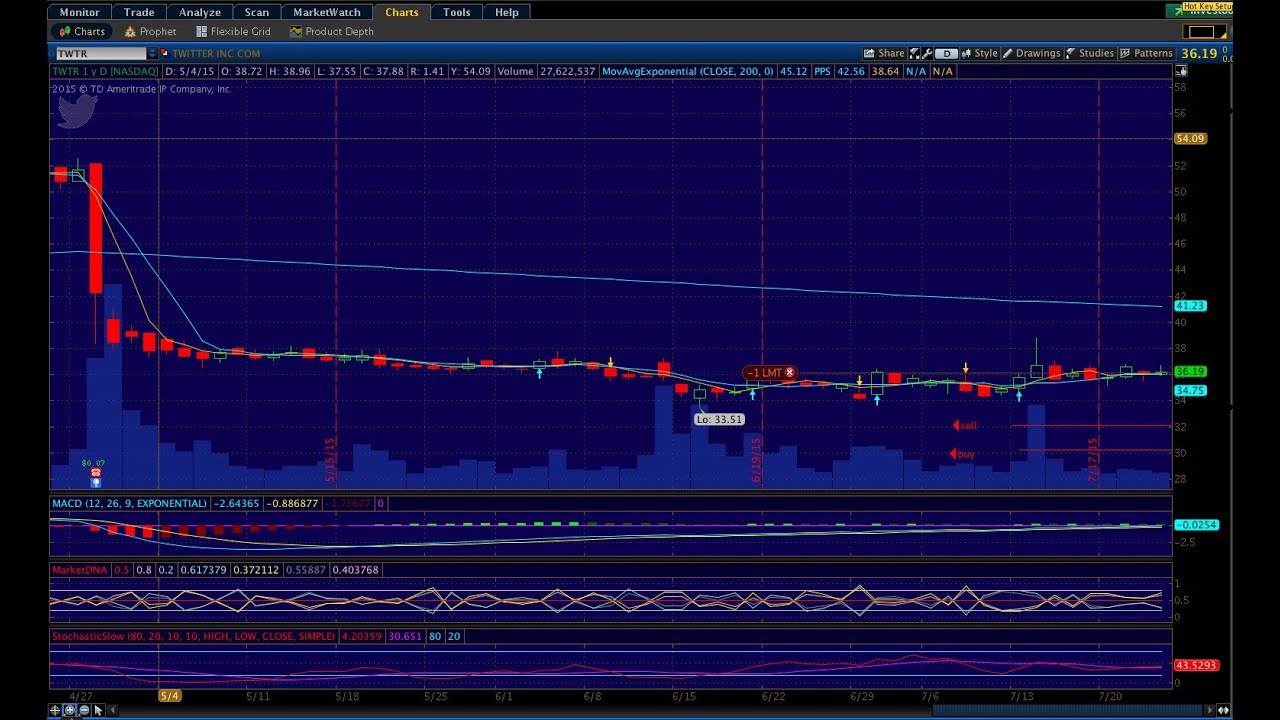The height and width of the screenshot is (720, 1280).
Task: Open chart settings wrench icon
Action: coord(928,53)
